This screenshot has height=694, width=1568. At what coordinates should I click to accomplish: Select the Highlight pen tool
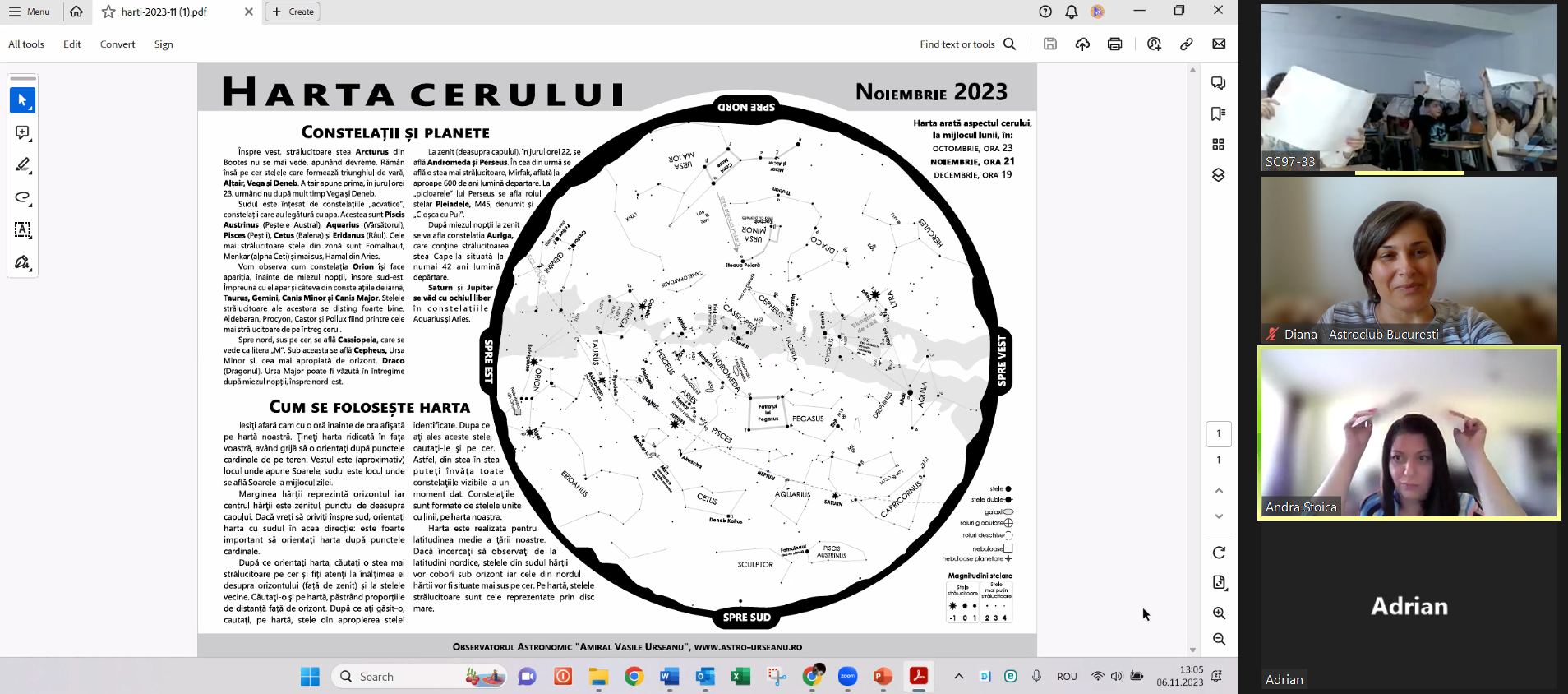[22, 165]
